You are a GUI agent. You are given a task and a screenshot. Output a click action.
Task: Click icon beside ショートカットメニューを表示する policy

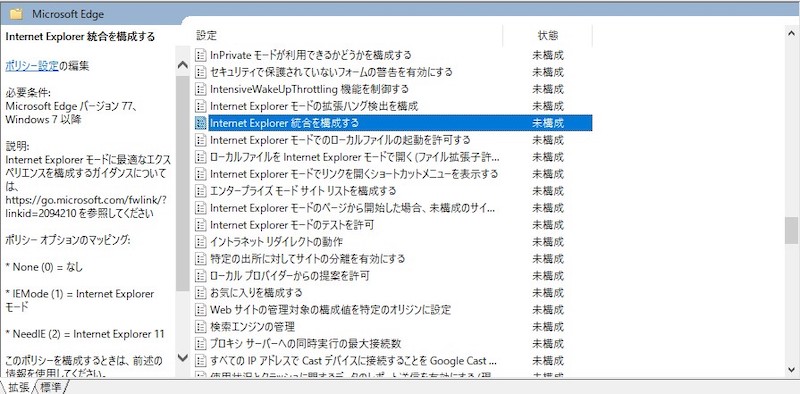pyautogui.click(x=201, y=174)
